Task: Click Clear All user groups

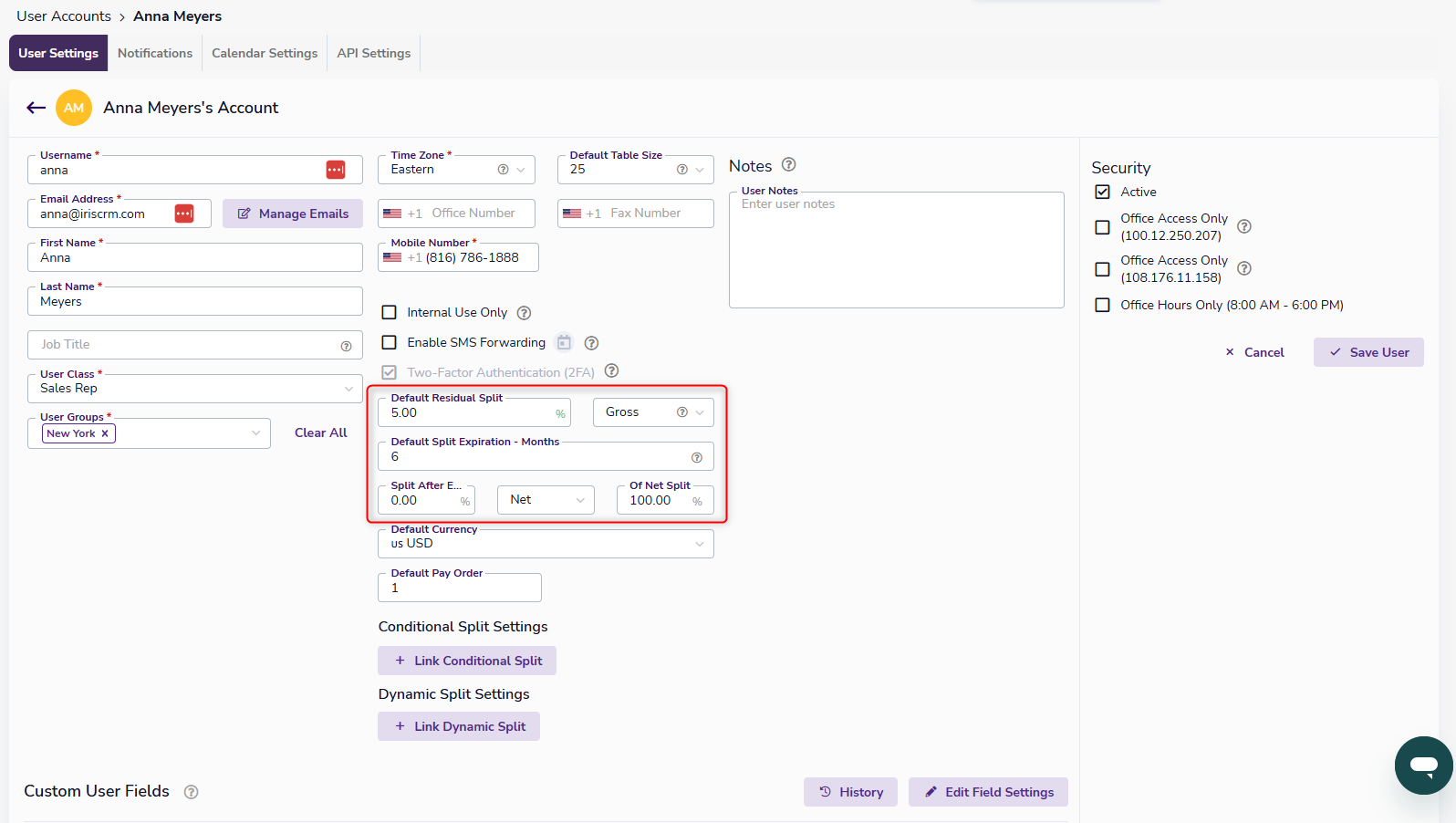Action: [x=321, y=432]
